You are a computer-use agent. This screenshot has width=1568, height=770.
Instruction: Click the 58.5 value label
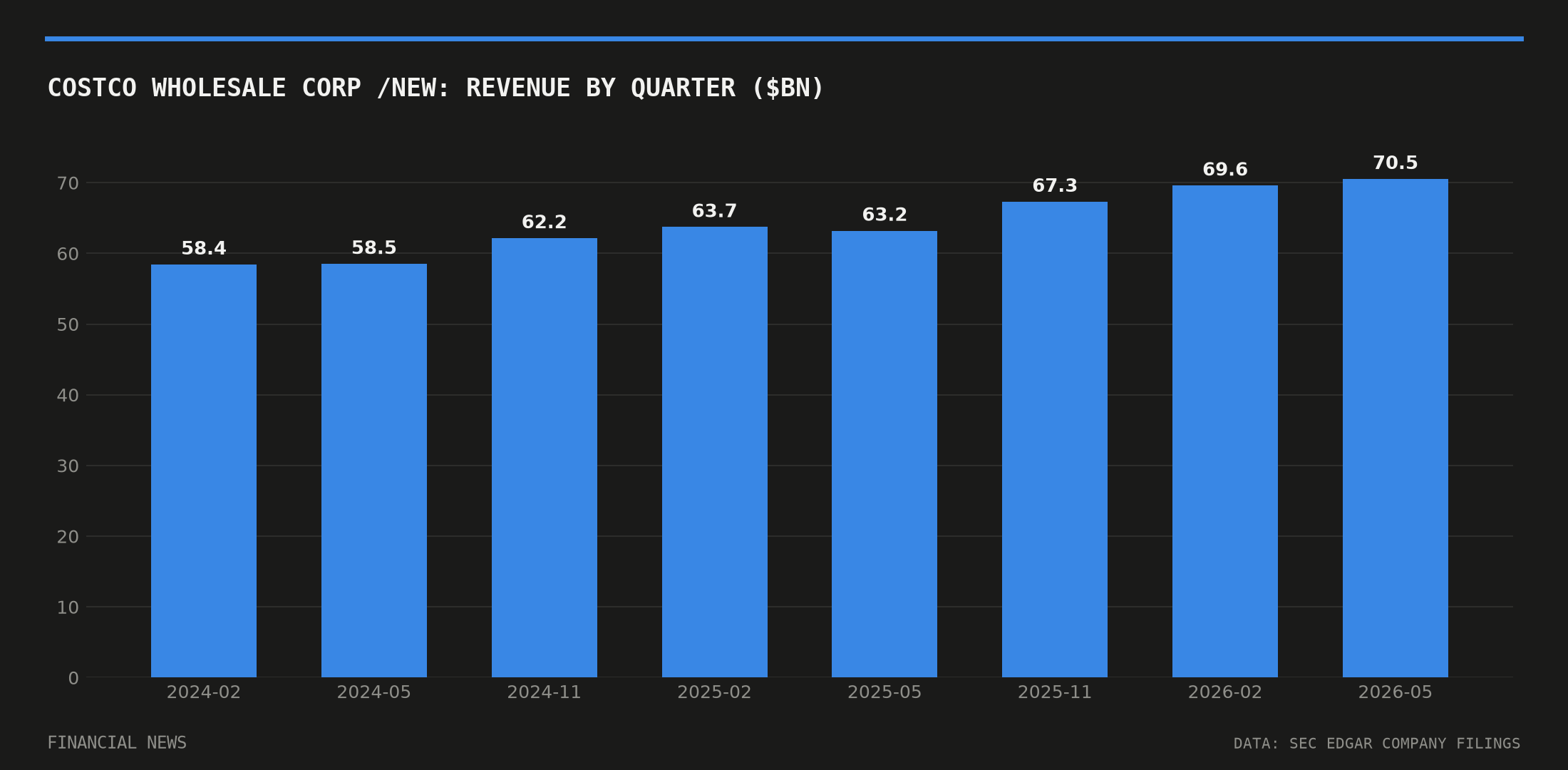click(374, 247)
